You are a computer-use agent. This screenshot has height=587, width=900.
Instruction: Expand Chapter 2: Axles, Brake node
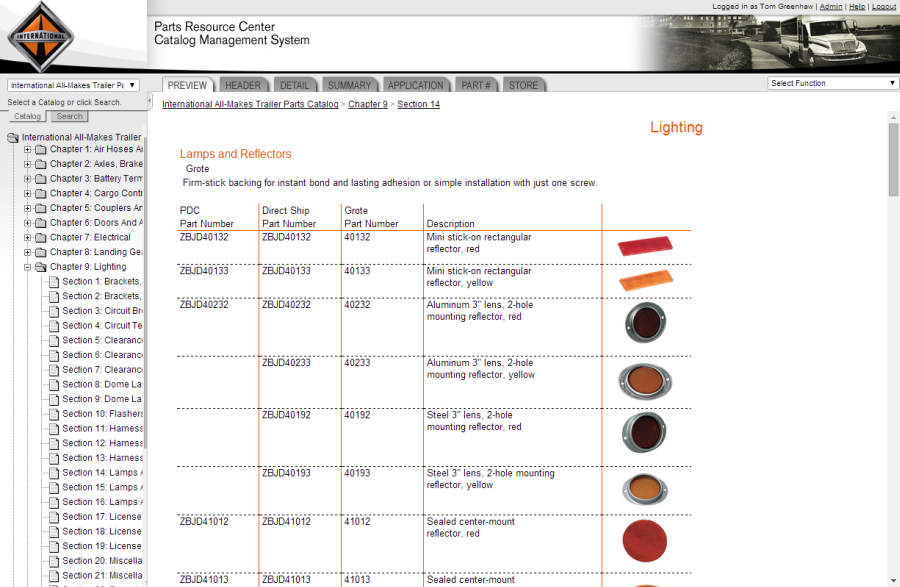point(27,164)
